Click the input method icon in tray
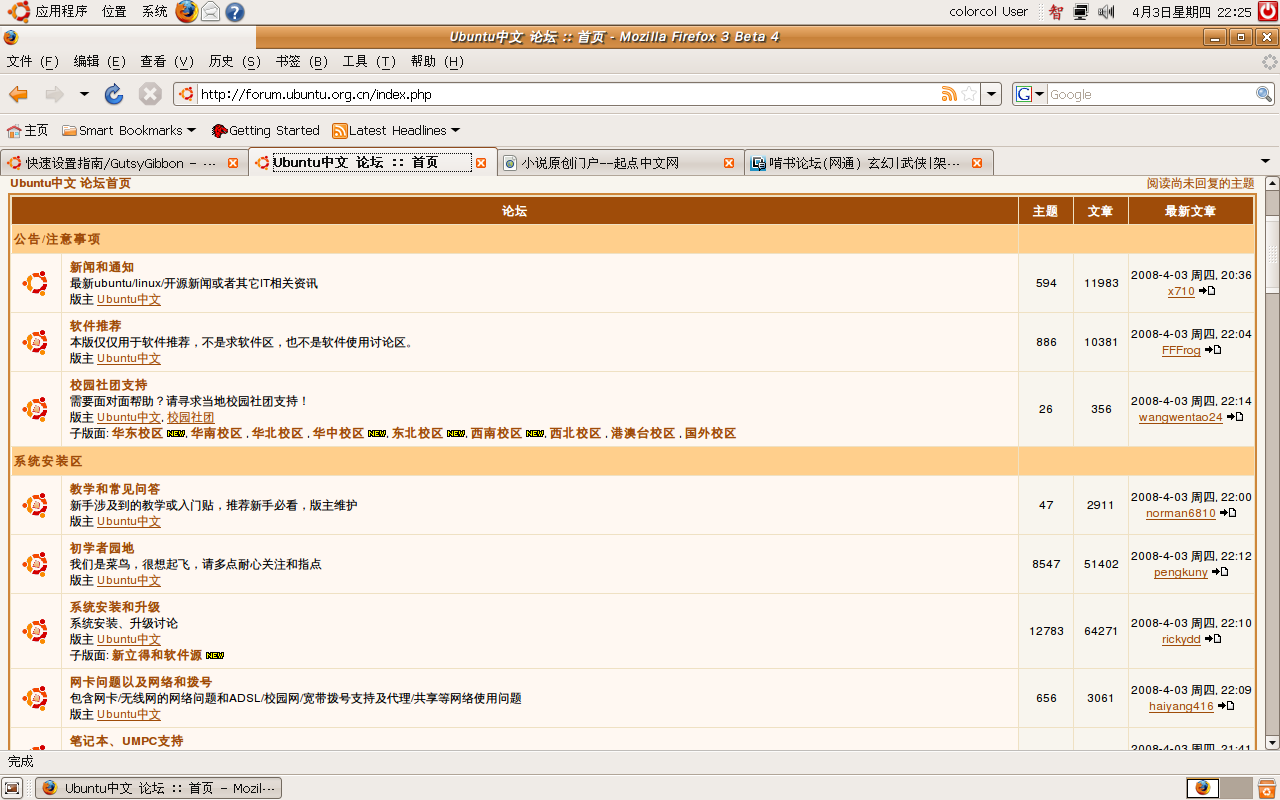This screenshot has height=800, width=1280. coord(1056,12)
